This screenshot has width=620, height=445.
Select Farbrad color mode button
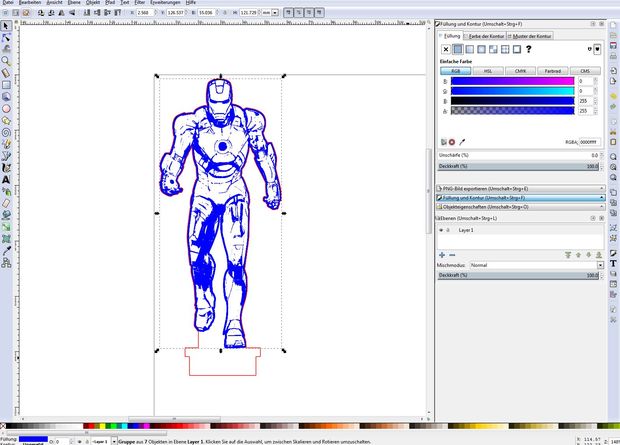point(553,71)
